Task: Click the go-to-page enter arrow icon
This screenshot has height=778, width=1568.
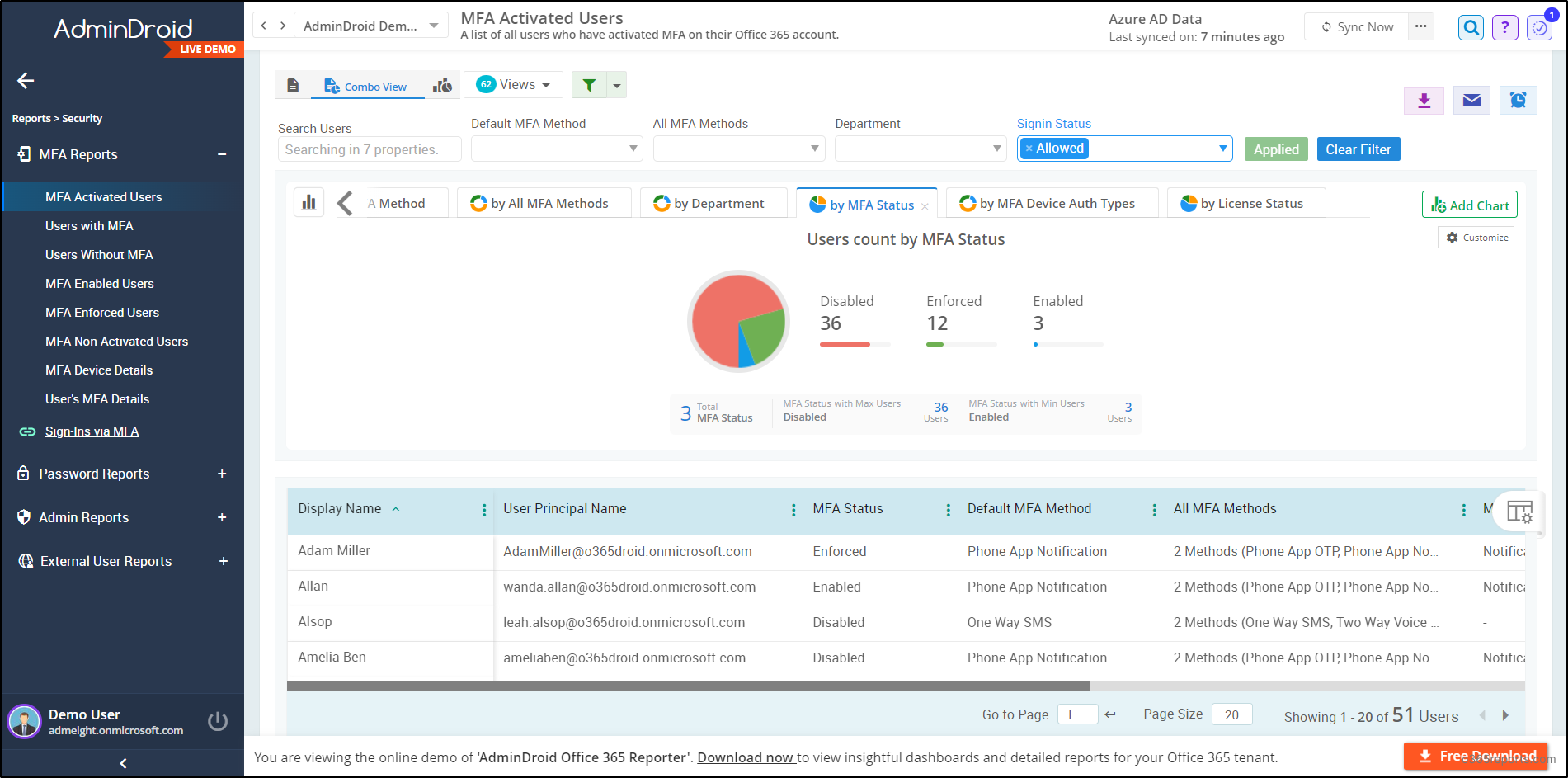Action: click(1110, 714)
